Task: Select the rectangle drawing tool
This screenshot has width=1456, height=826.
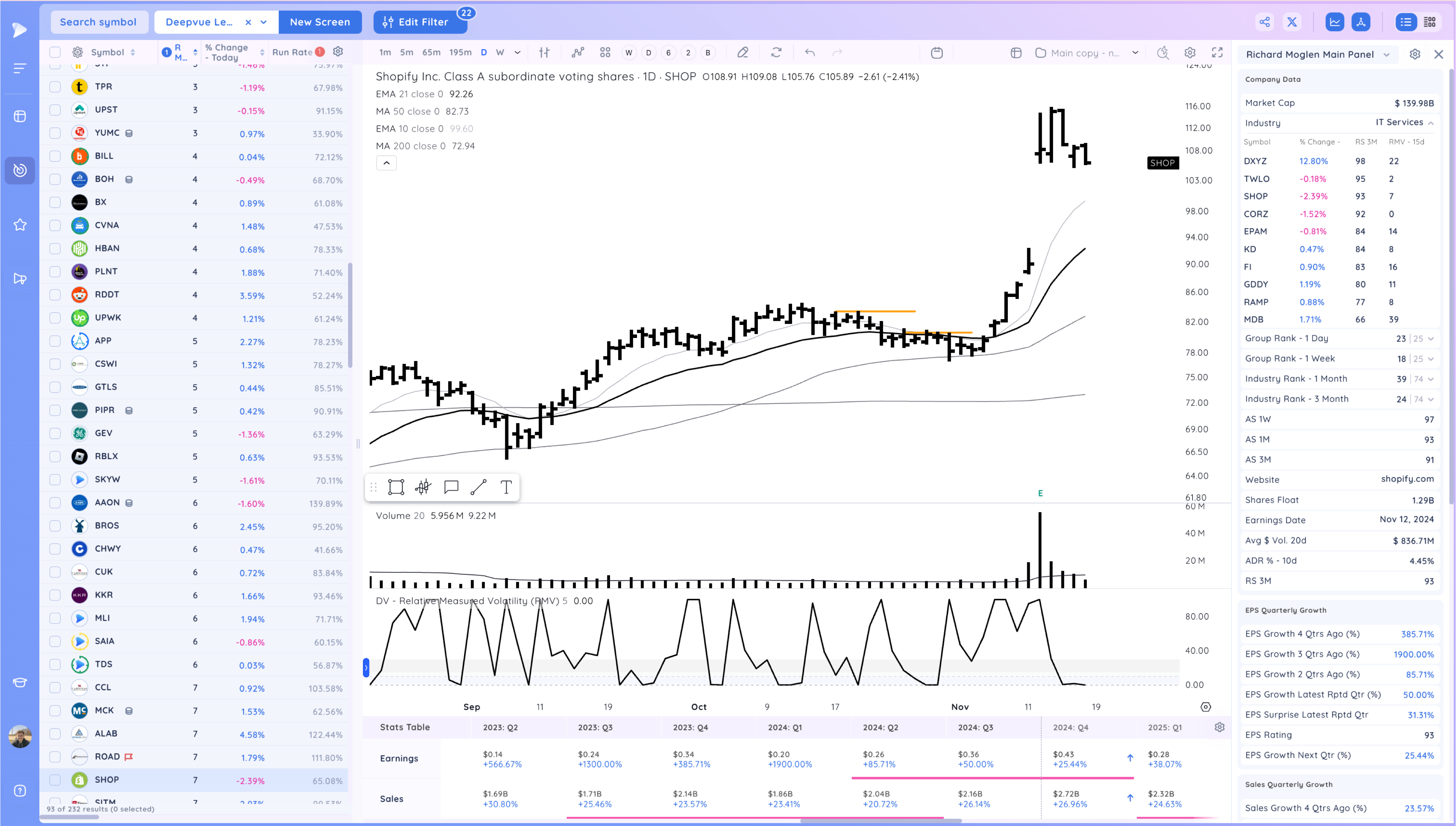Action: 396,487
